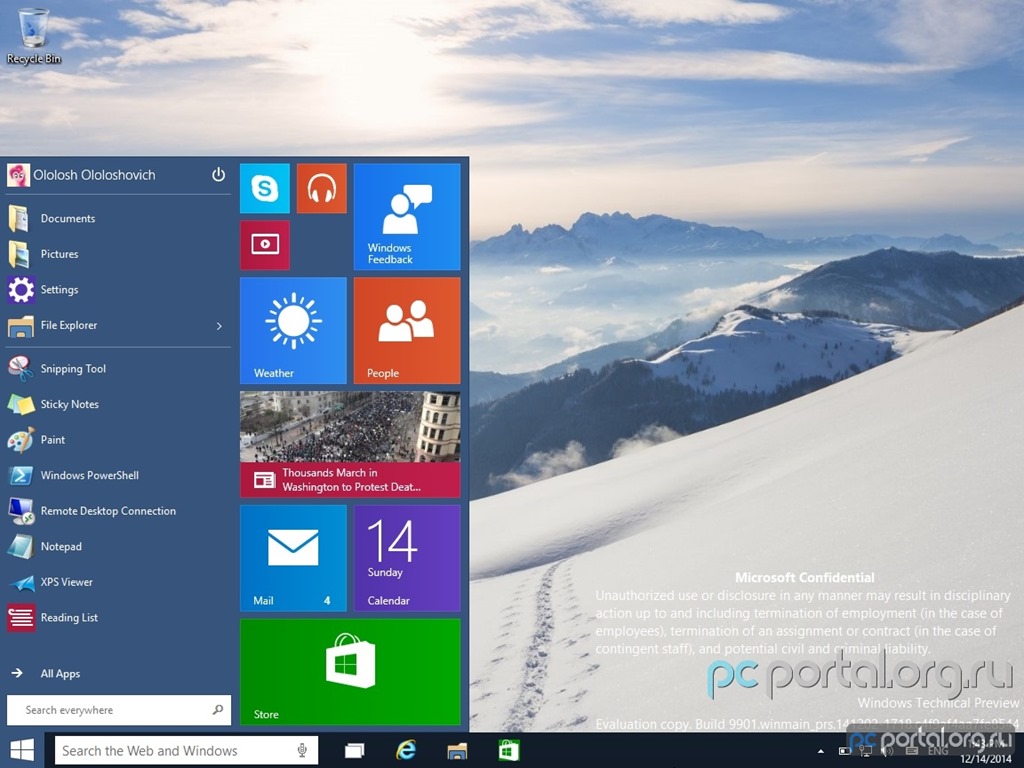Image resolution: width=1024 pixels, height=768 pixels.
Task: Open the Store tile
Action: [x=350, y=670]
